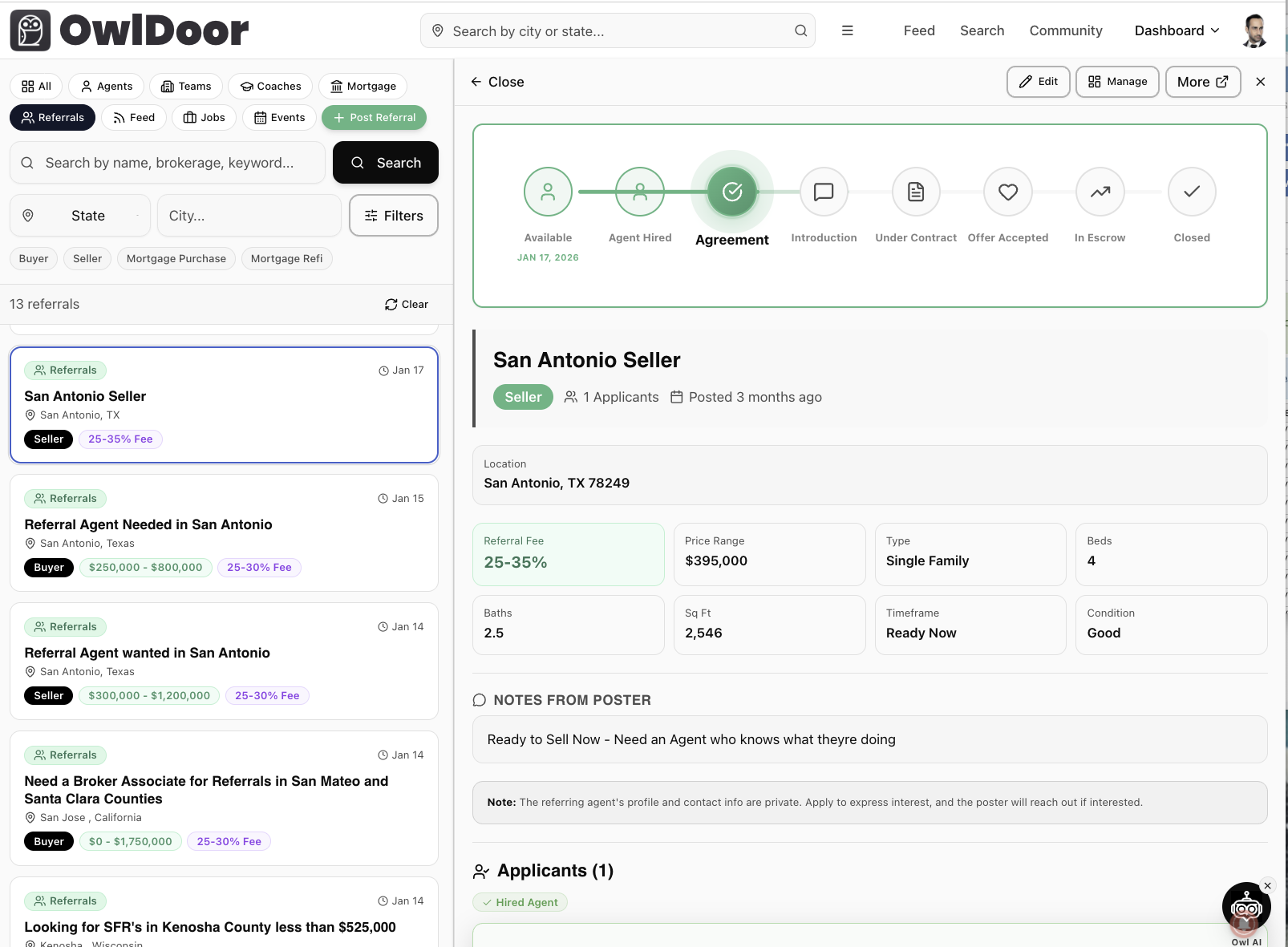The width and height of the screenshot is (1288, 947).
Task: Expand the Dashboard dropdown menu
Action: pos(1177,30)
